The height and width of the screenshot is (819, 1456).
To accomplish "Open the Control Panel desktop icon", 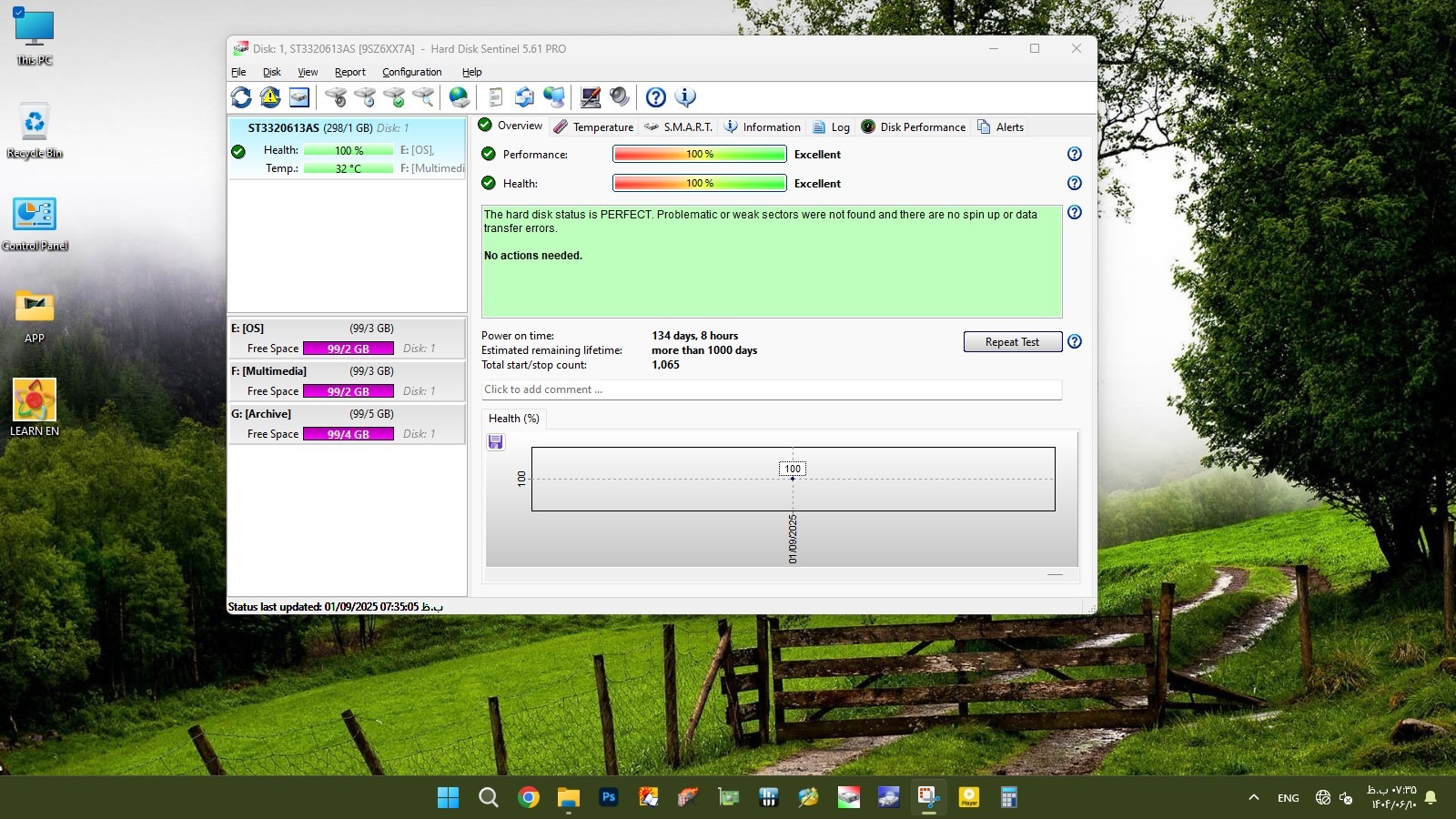I will (35, 223).
